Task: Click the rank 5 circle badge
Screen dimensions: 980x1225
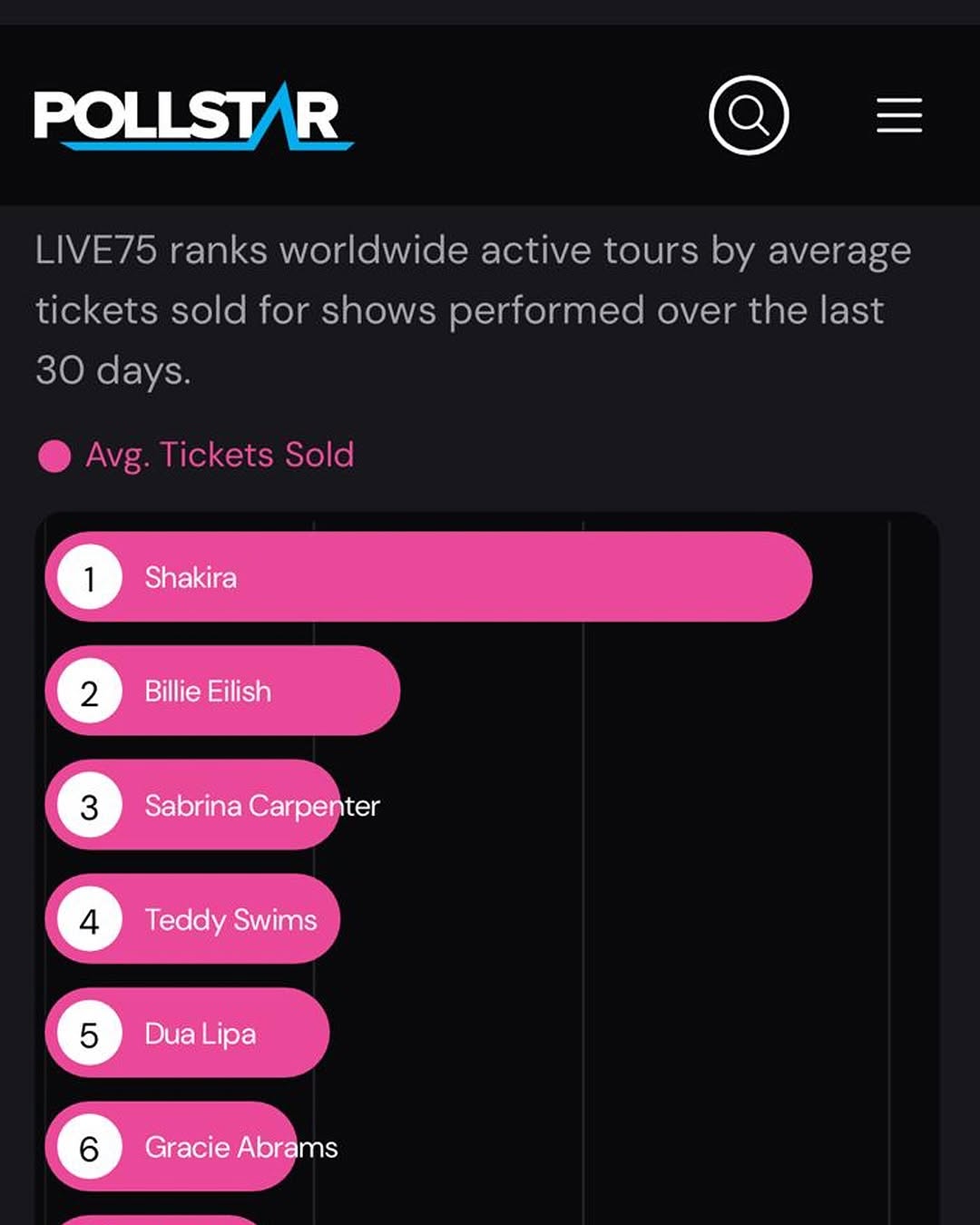Action: point(89,1034)
